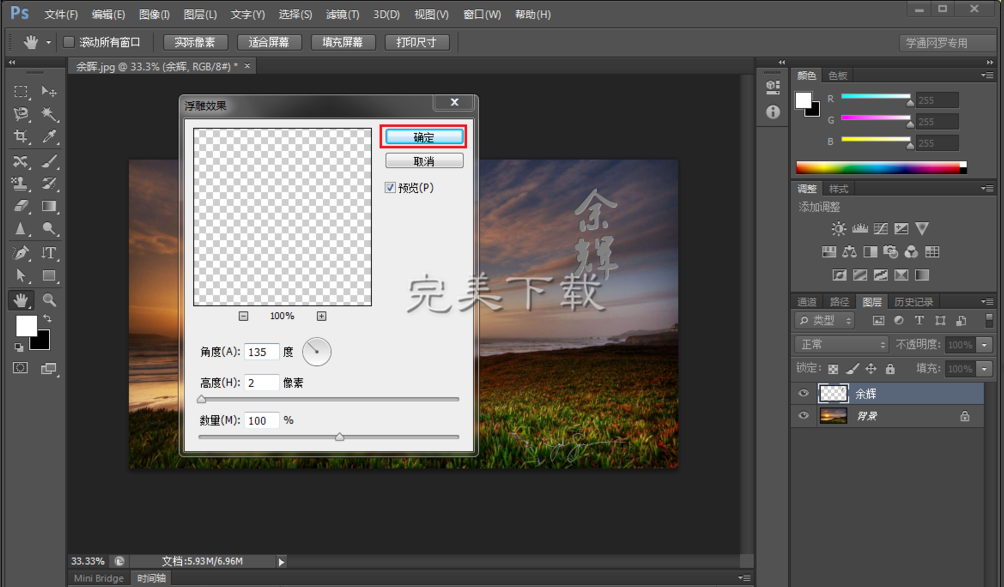Image resolution: width=1004 pixels, height=587 pixels.
Task: Open the layer filter 类型 dropdown
Action: point(825,320)
